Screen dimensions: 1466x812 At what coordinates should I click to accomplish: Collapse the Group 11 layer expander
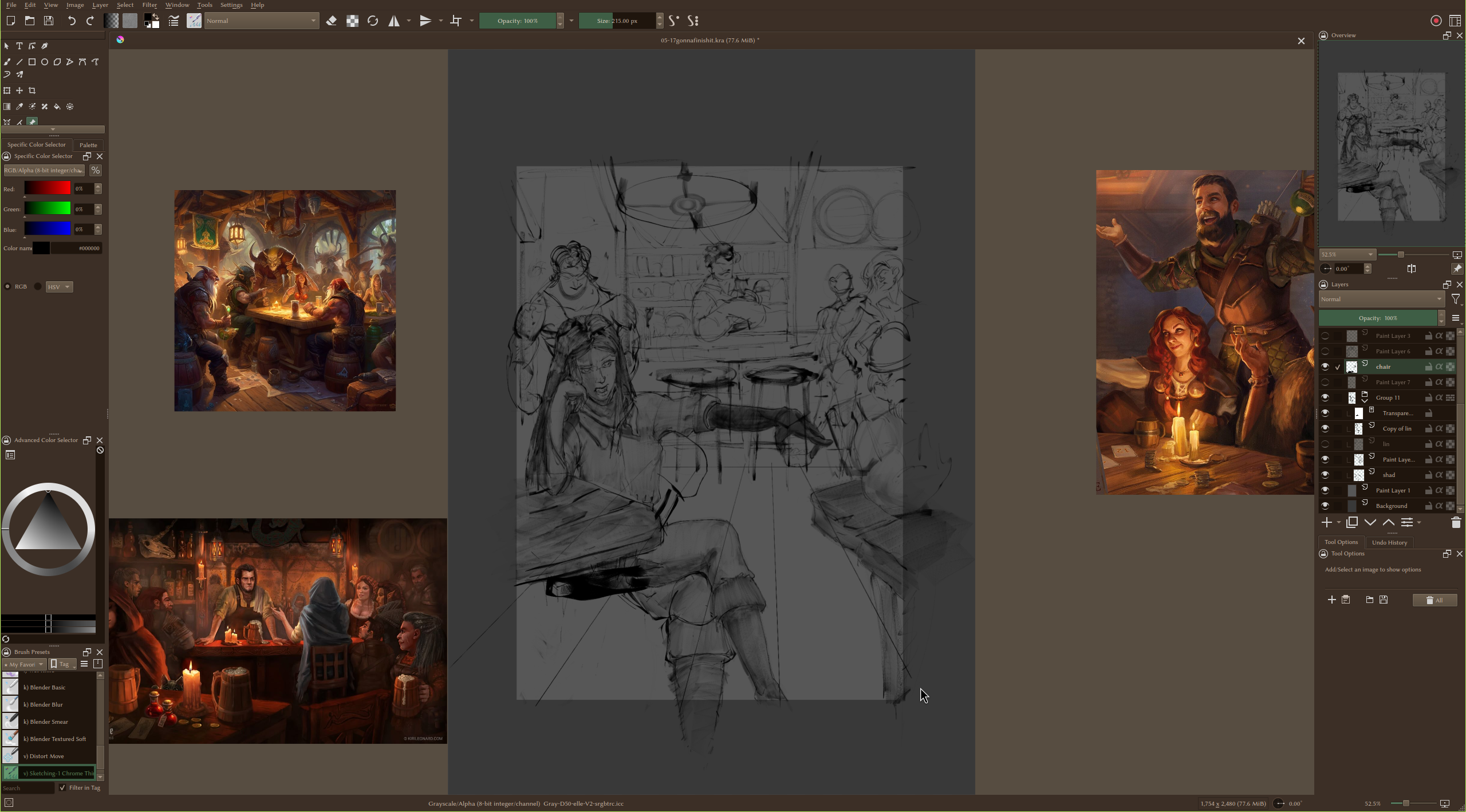coord(1365,401)
